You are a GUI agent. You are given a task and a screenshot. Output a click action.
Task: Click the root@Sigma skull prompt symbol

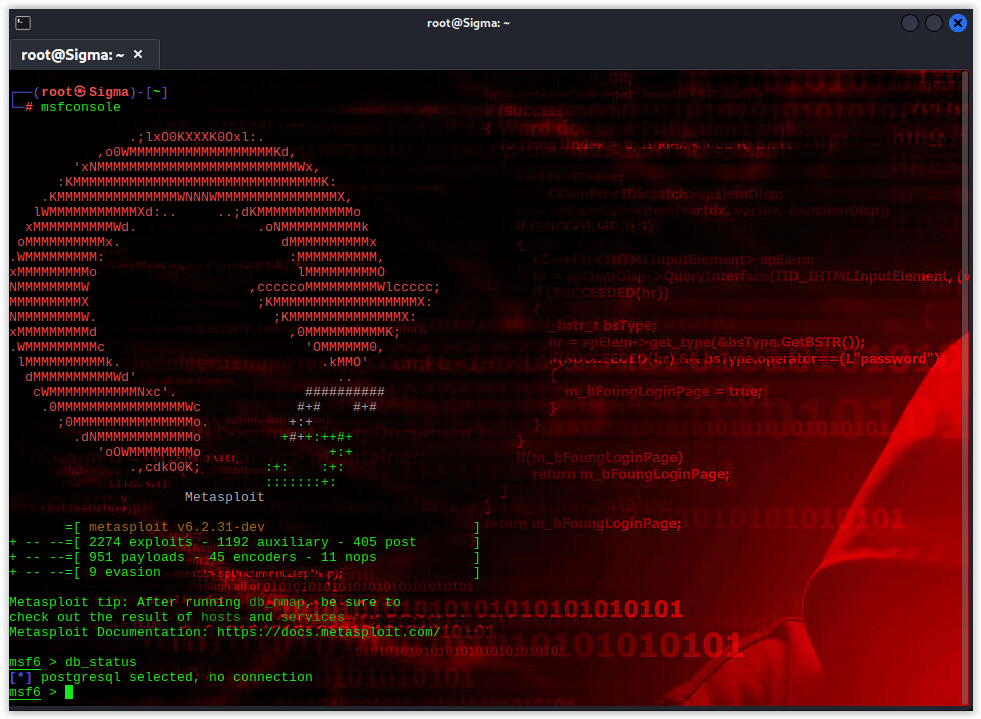pos(77,91)
